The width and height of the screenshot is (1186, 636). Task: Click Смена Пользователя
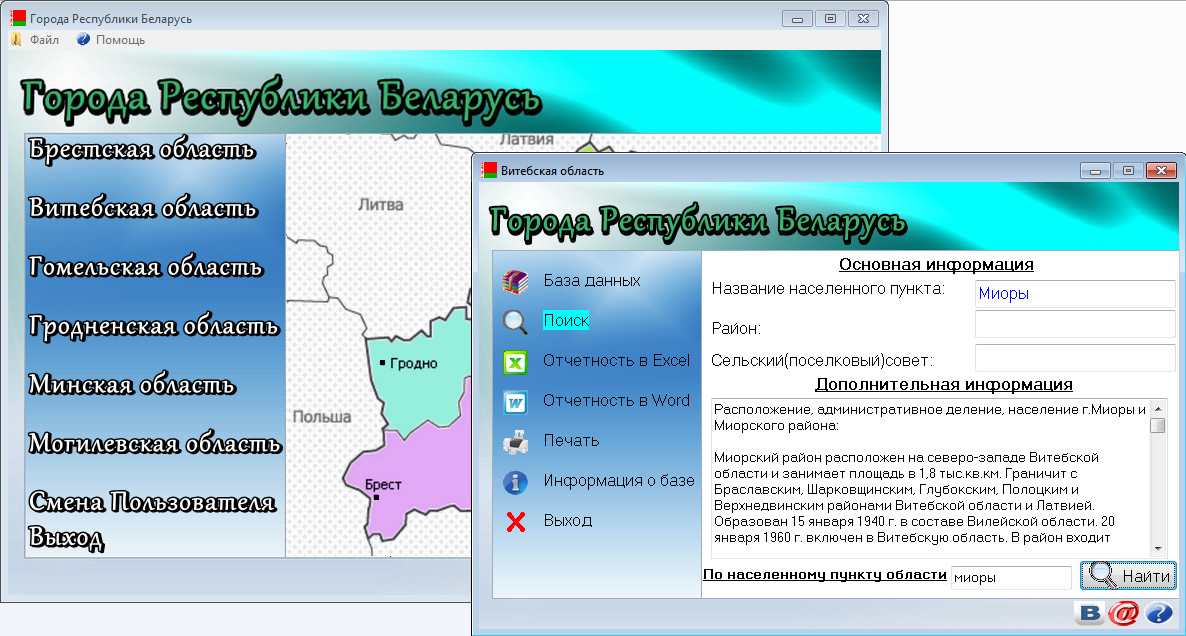coord(152,502)
